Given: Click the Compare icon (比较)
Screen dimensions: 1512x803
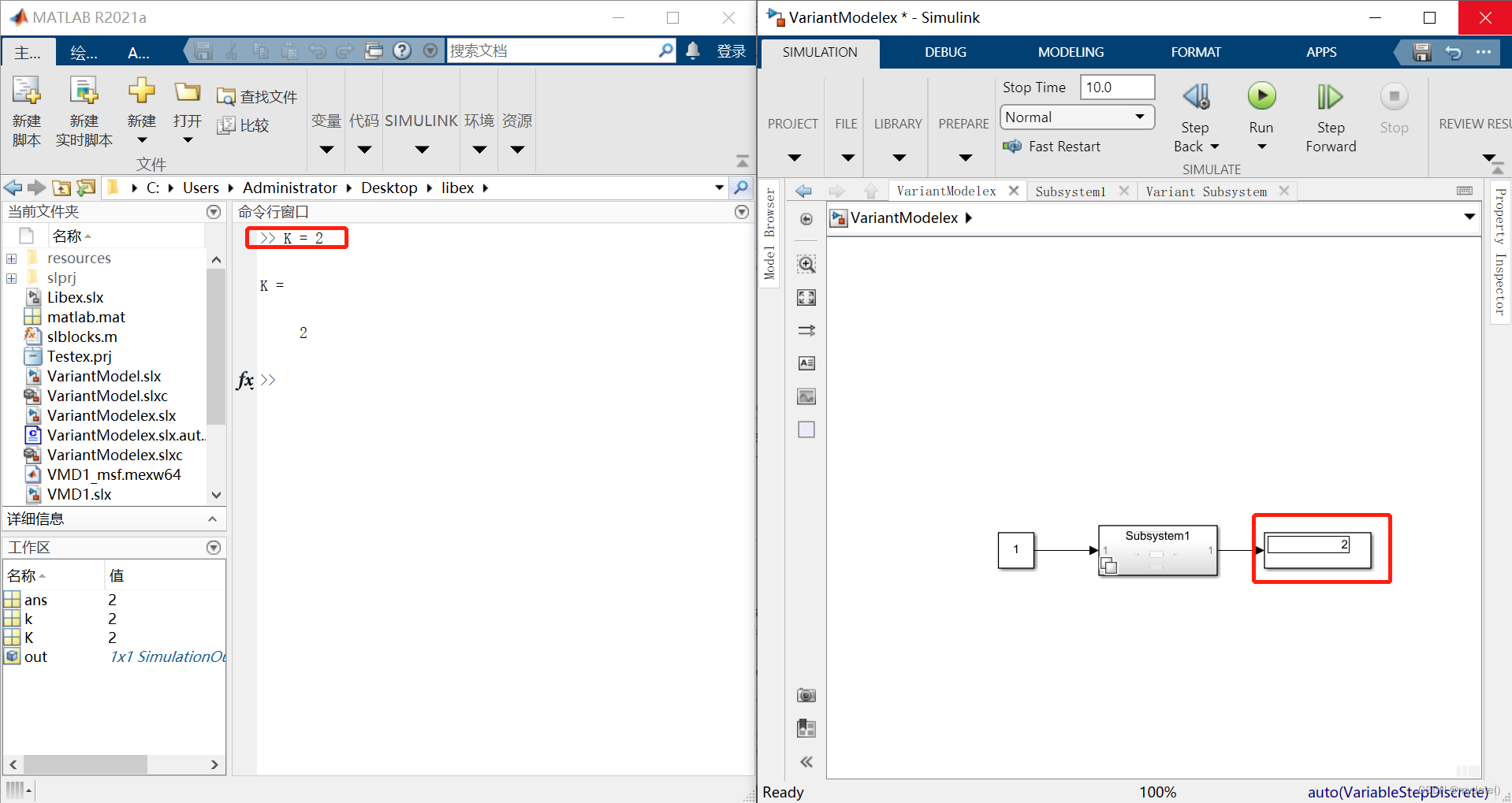Looking at the screenshot, I should [226, 125].
